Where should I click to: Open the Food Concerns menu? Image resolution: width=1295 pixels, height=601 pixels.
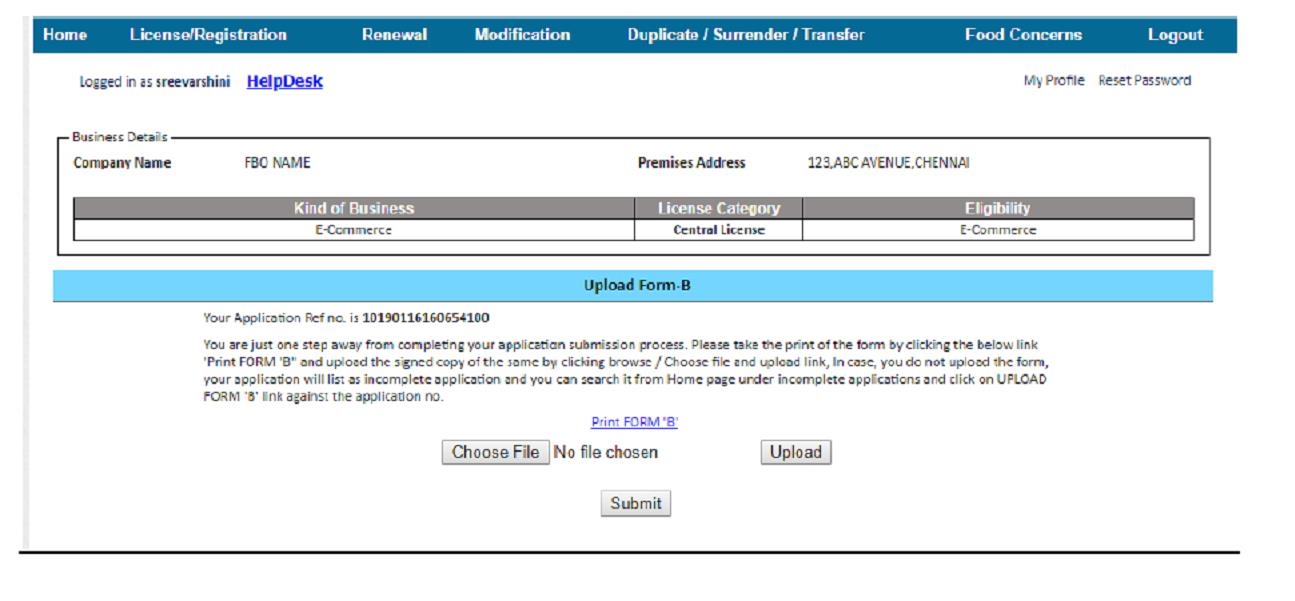click(x=1023, y=35)
